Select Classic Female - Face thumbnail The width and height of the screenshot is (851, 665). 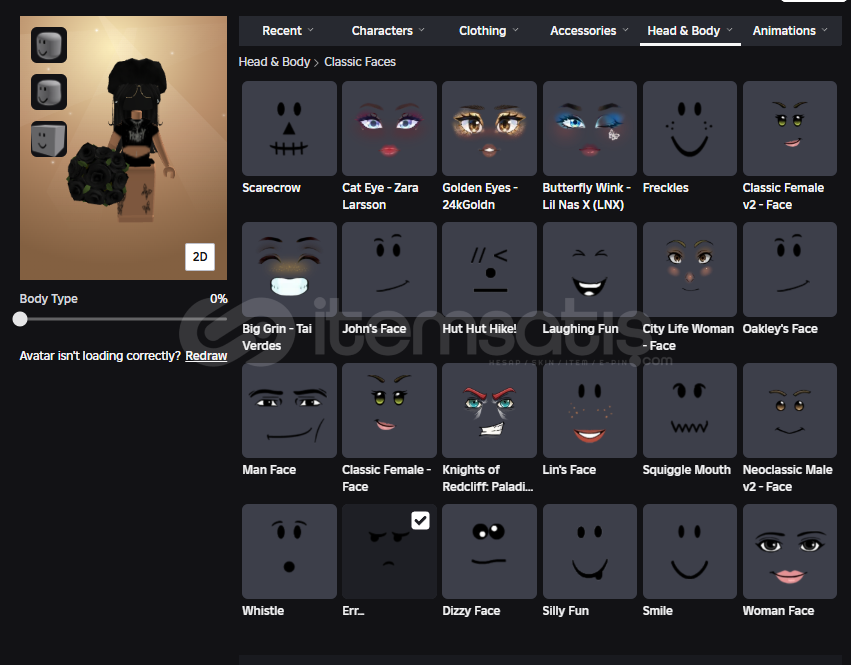(389, 410)
